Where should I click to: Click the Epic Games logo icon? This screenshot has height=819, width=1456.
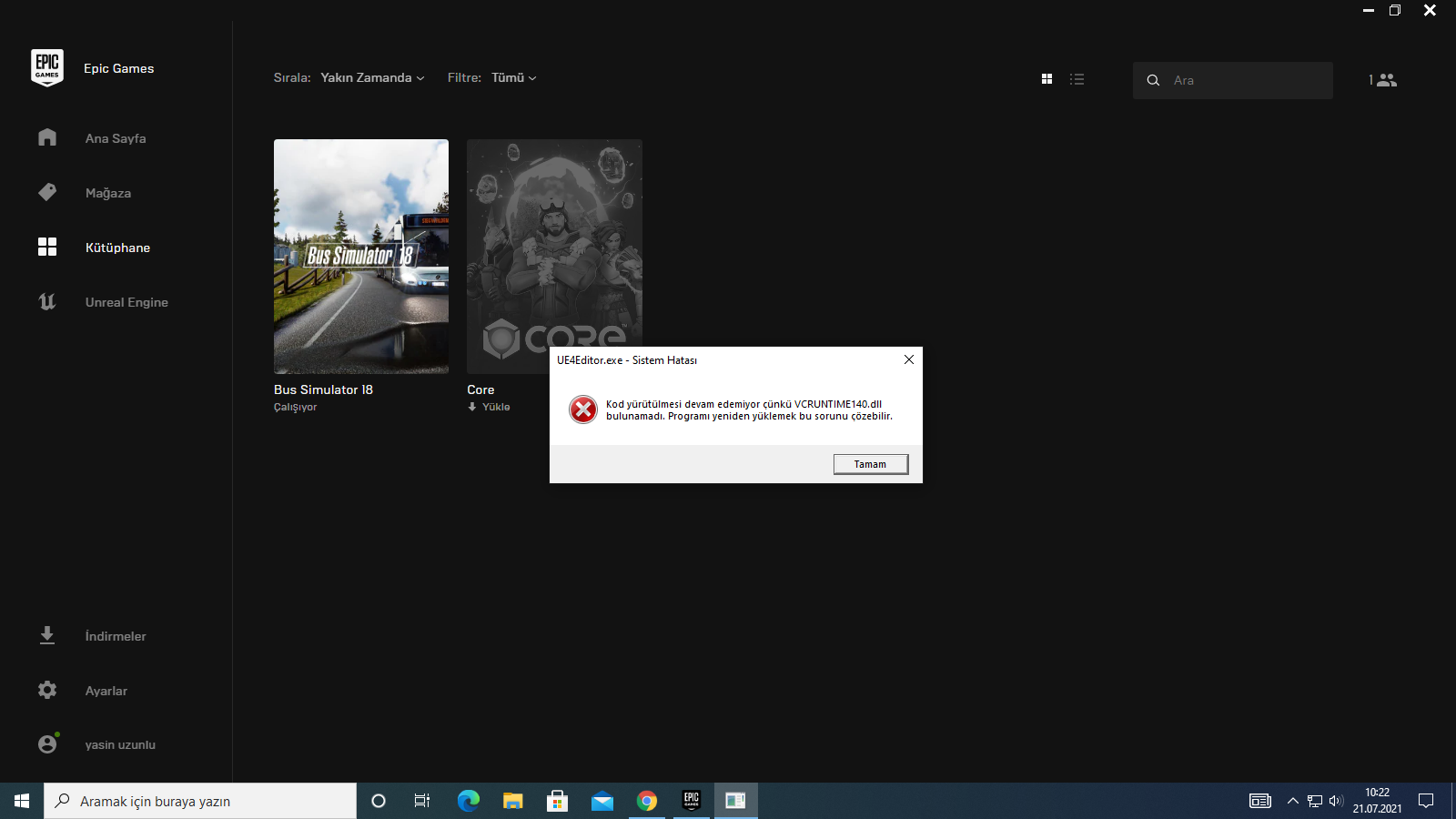47,68
